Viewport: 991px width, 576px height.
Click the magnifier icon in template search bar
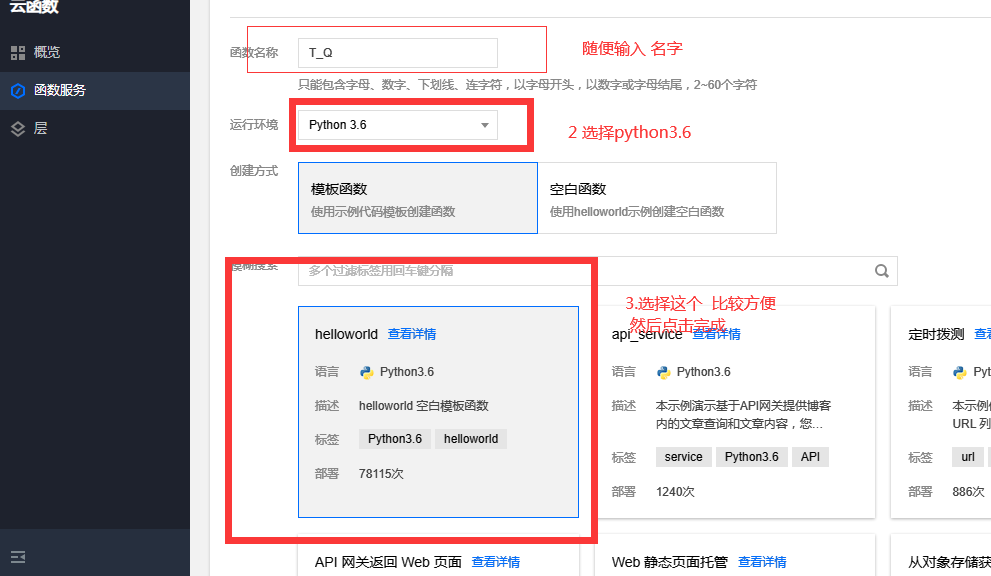(881, 271)
